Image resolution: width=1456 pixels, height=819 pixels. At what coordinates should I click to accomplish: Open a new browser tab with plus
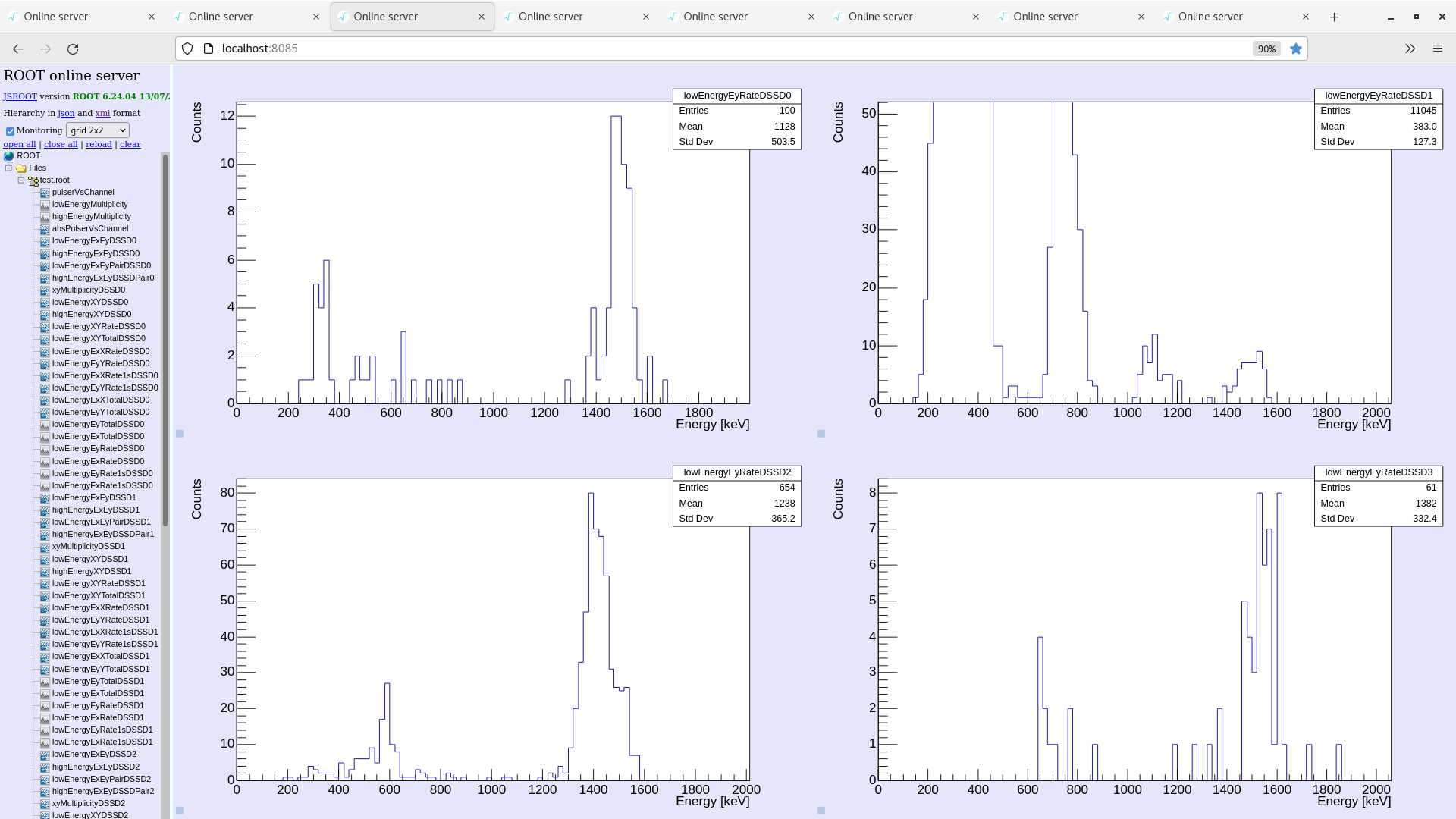point(1335,17)
